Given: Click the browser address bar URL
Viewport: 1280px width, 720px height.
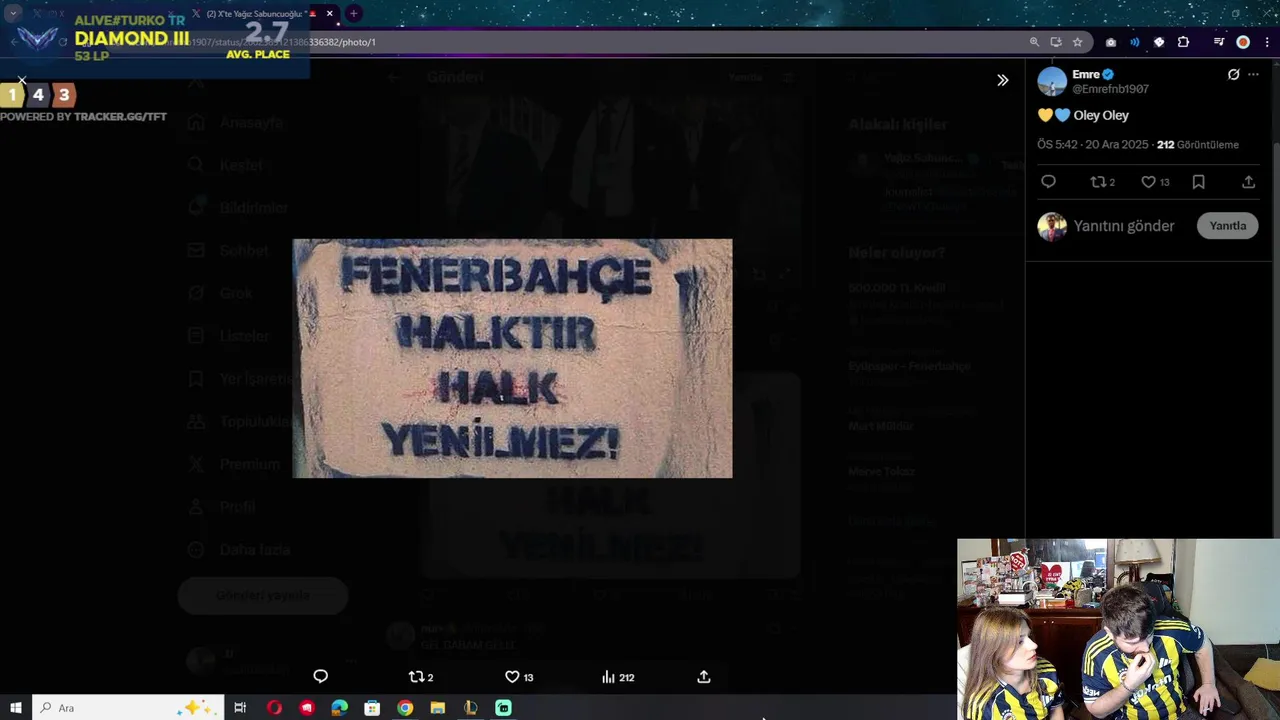Looking at the screenshot, I should (x=600, y=42).
